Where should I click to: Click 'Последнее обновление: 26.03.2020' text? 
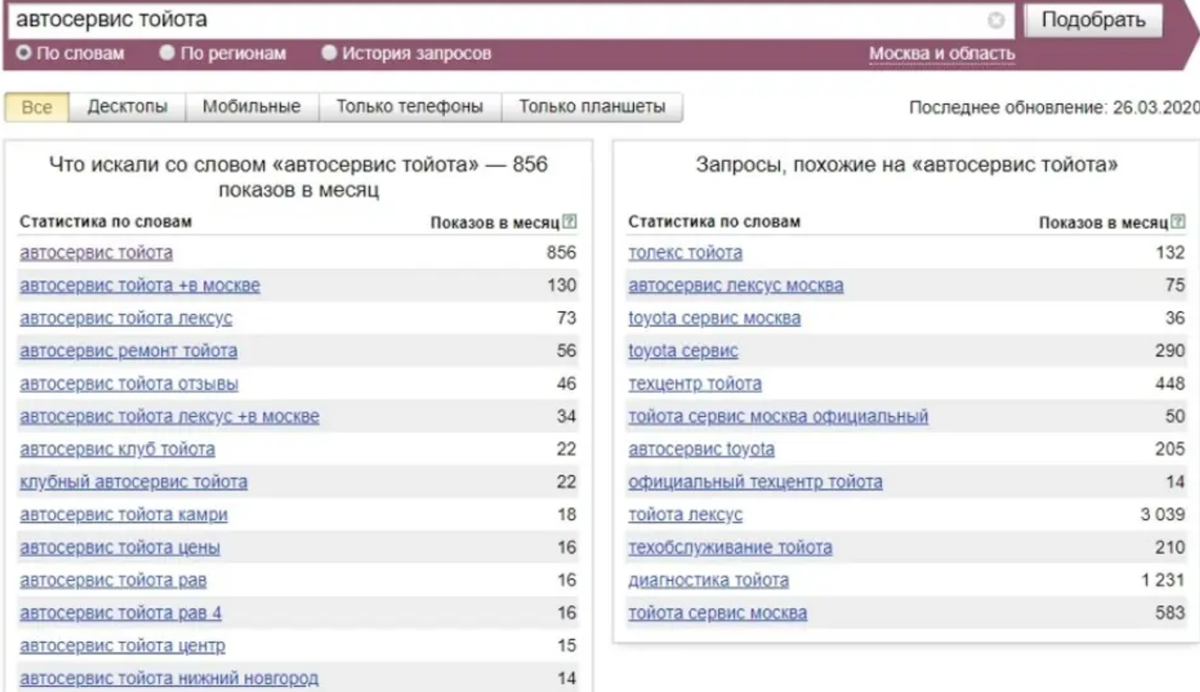(x=1054, y=107)
